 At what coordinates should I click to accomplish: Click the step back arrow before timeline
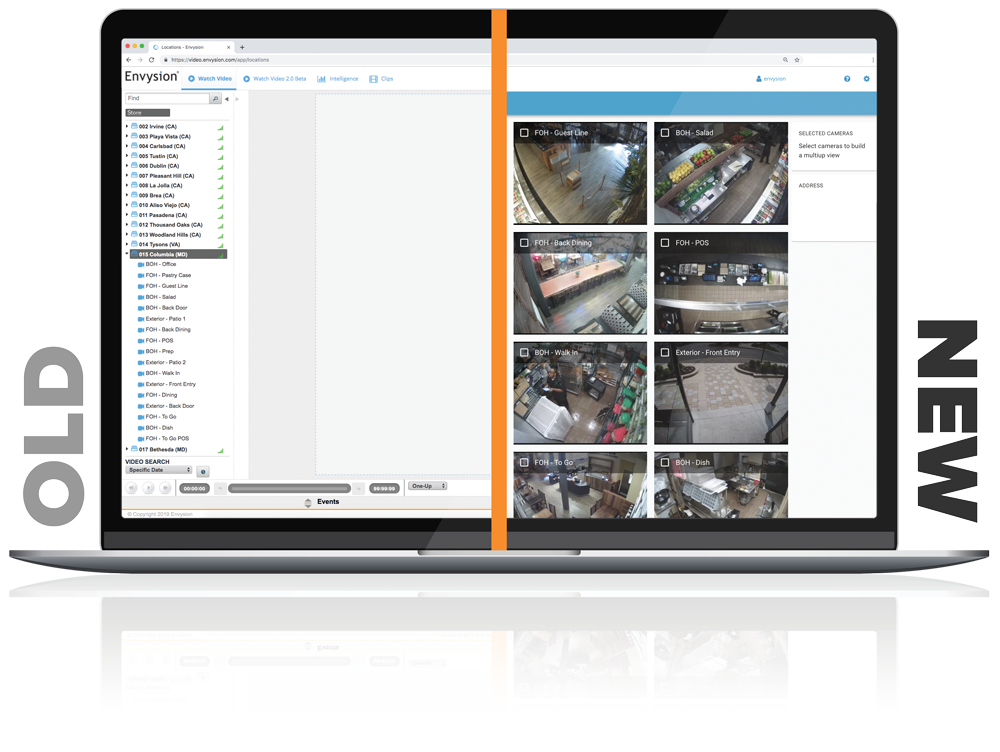[x=220, y=489]
